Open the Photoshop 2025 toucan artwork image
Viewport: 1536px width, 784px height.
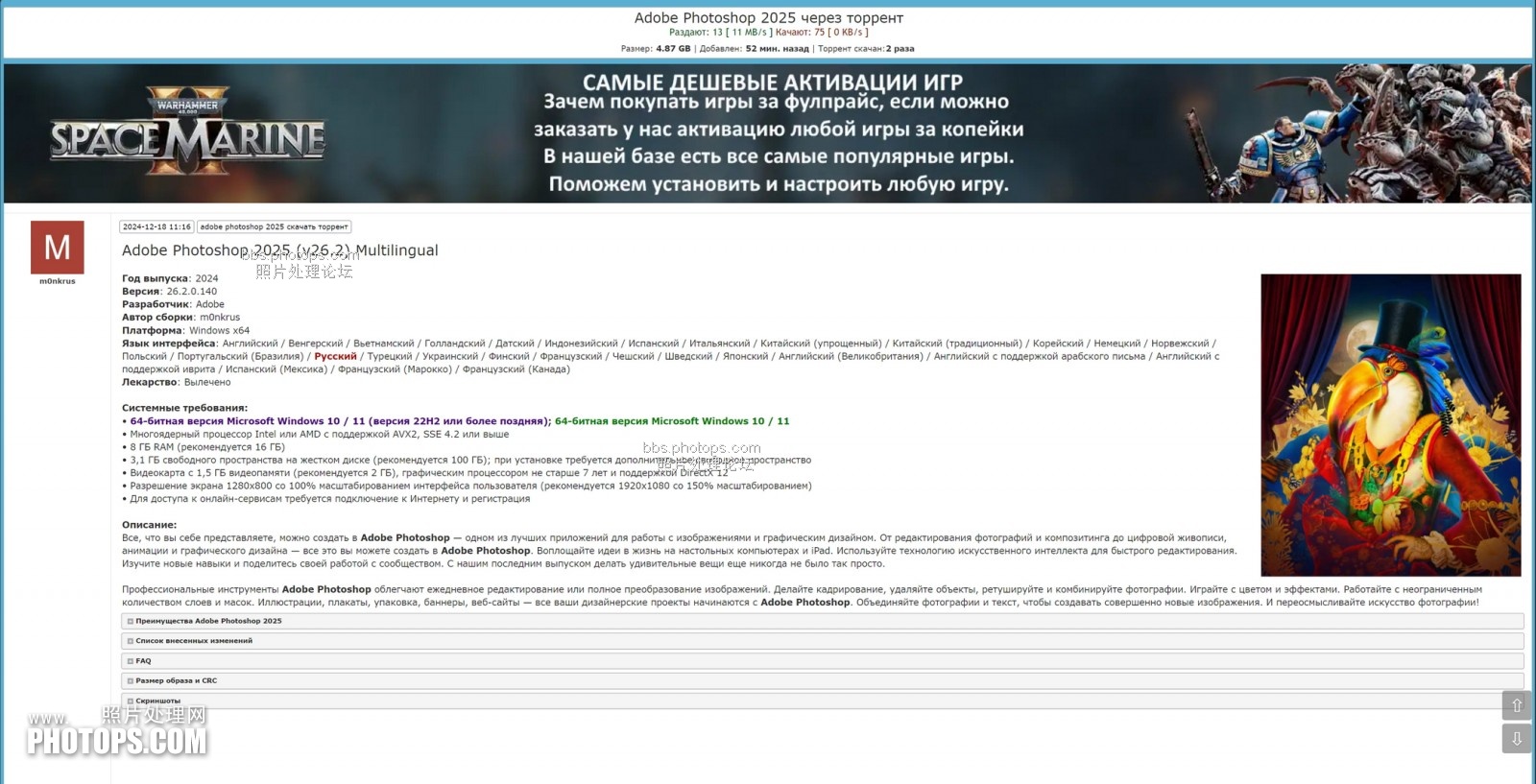point(1390,425)
